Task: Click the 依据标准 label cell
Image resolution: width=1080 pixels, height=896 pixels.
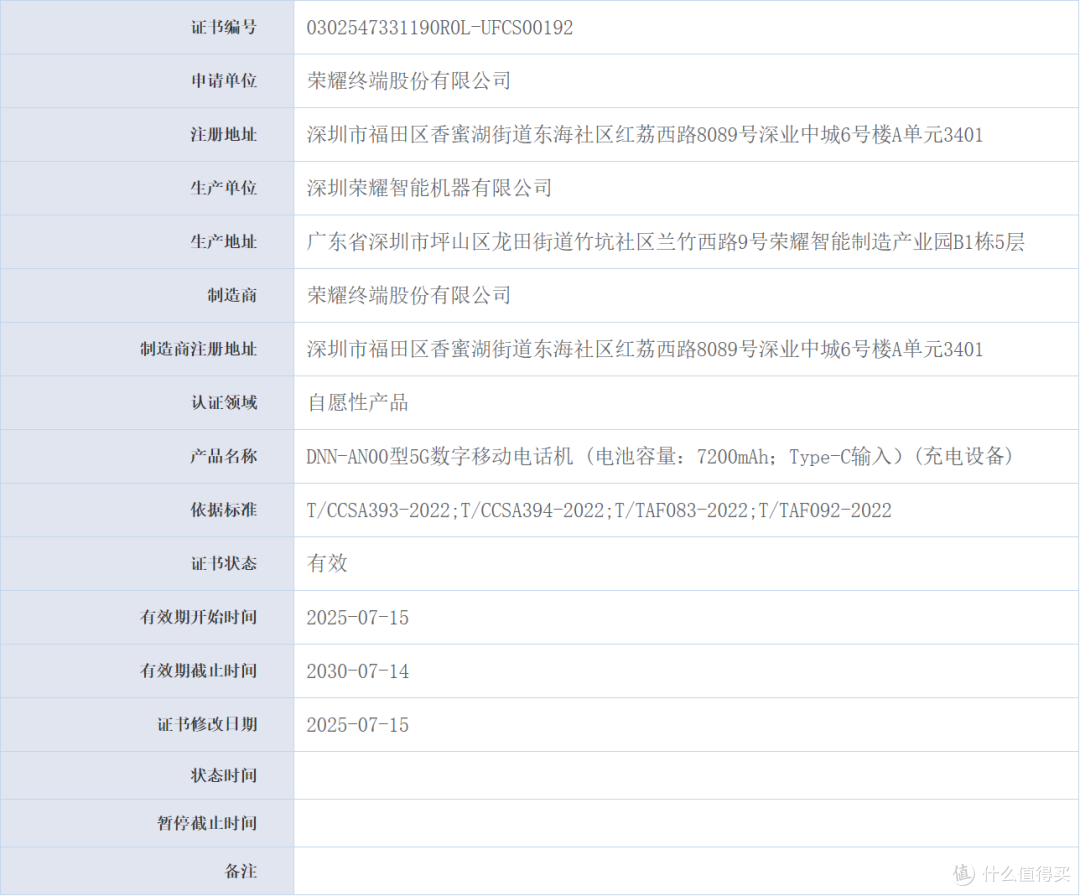Action: (x=147, y=510)
